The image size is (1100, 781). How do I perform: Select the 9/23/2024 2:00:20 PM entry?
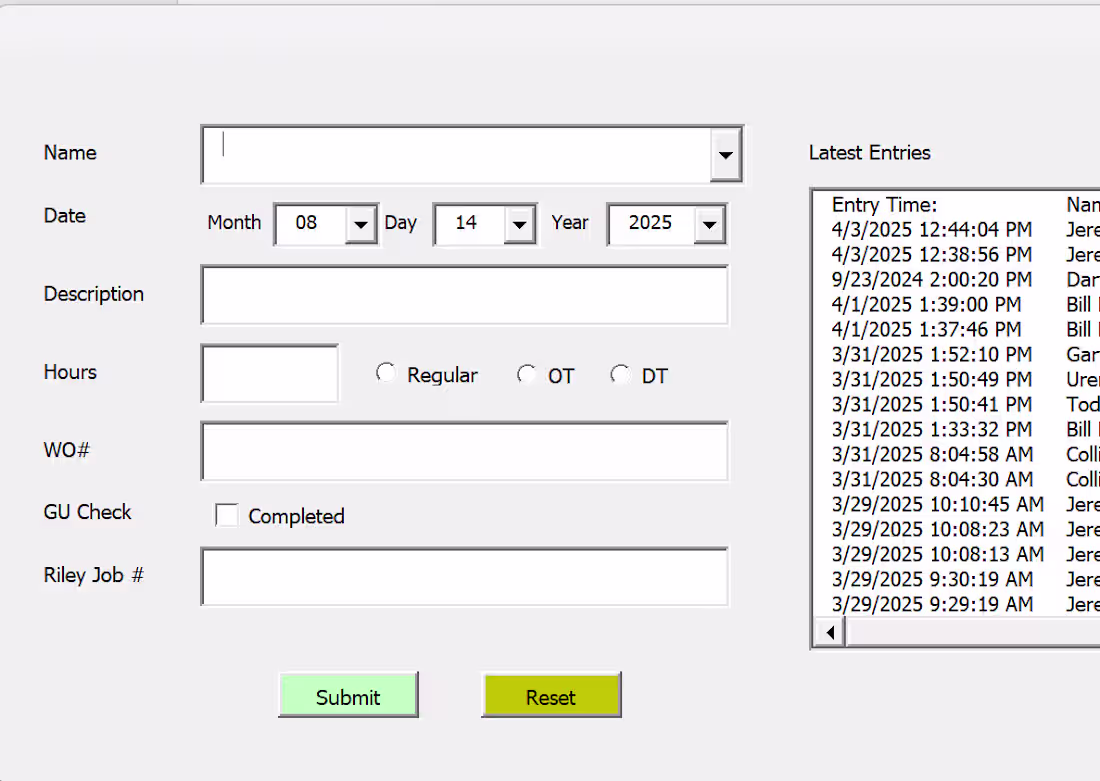pyautogui.click(x=930, y=279)
